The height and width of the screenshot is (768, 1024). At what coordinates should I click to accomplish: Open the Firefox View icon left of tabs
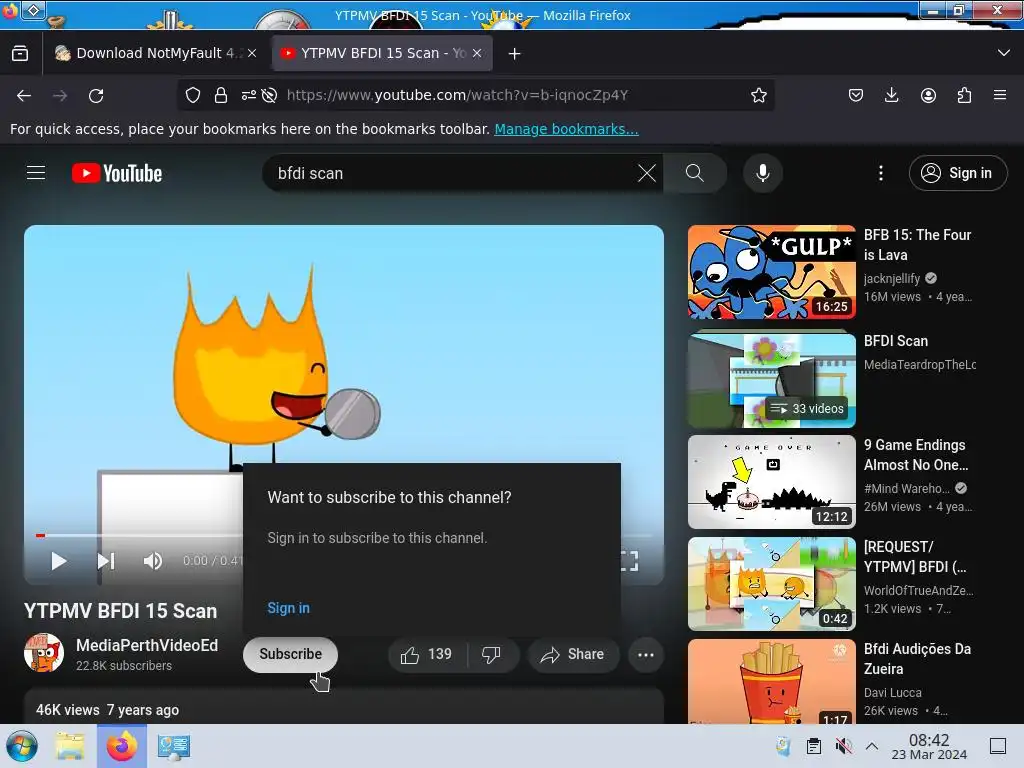pyautogui.click(x=20, y=54)
